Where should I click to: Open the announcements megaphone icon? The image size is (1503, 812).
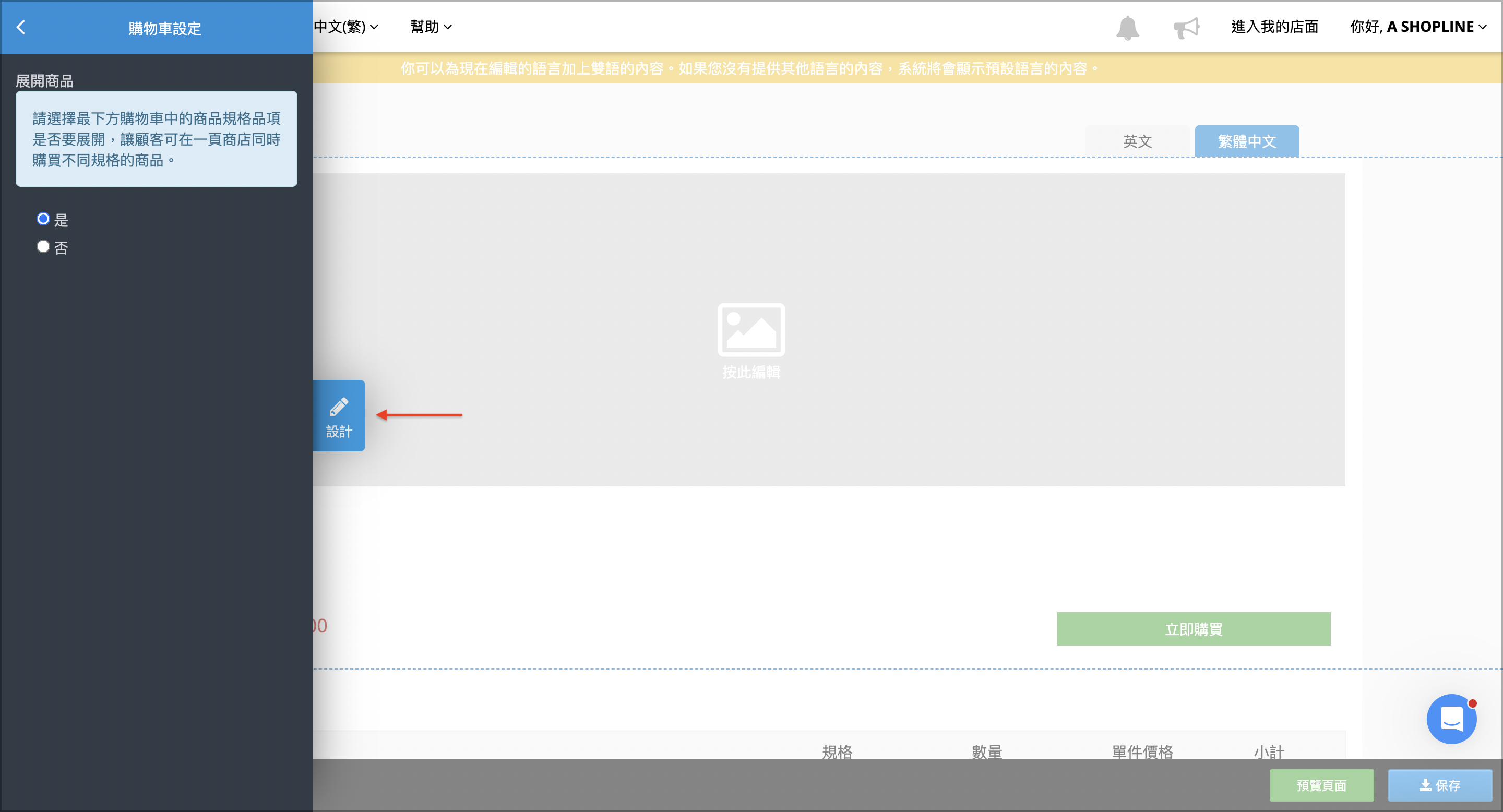point(1186,28)
